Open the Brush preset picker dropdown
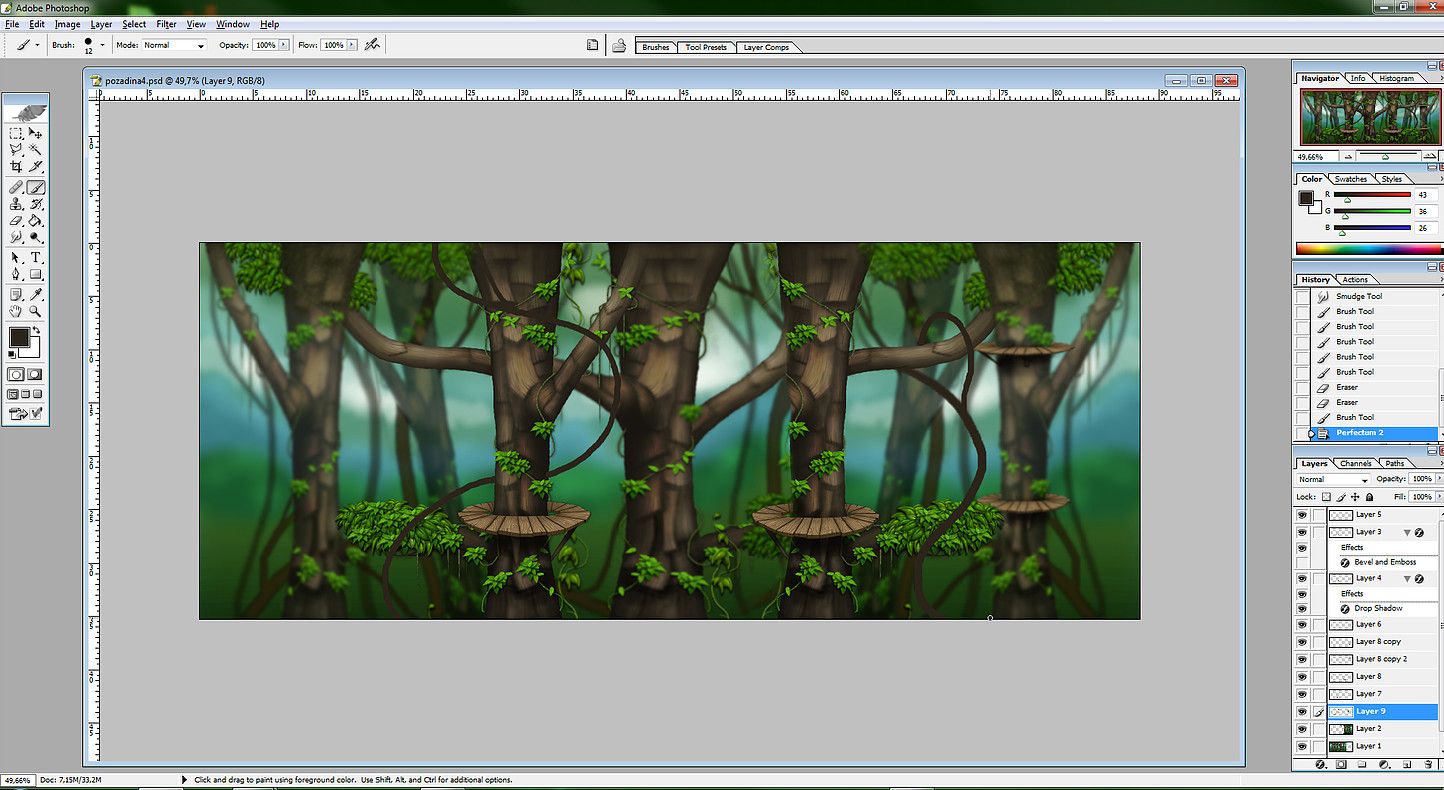 [x=101, y=45]
